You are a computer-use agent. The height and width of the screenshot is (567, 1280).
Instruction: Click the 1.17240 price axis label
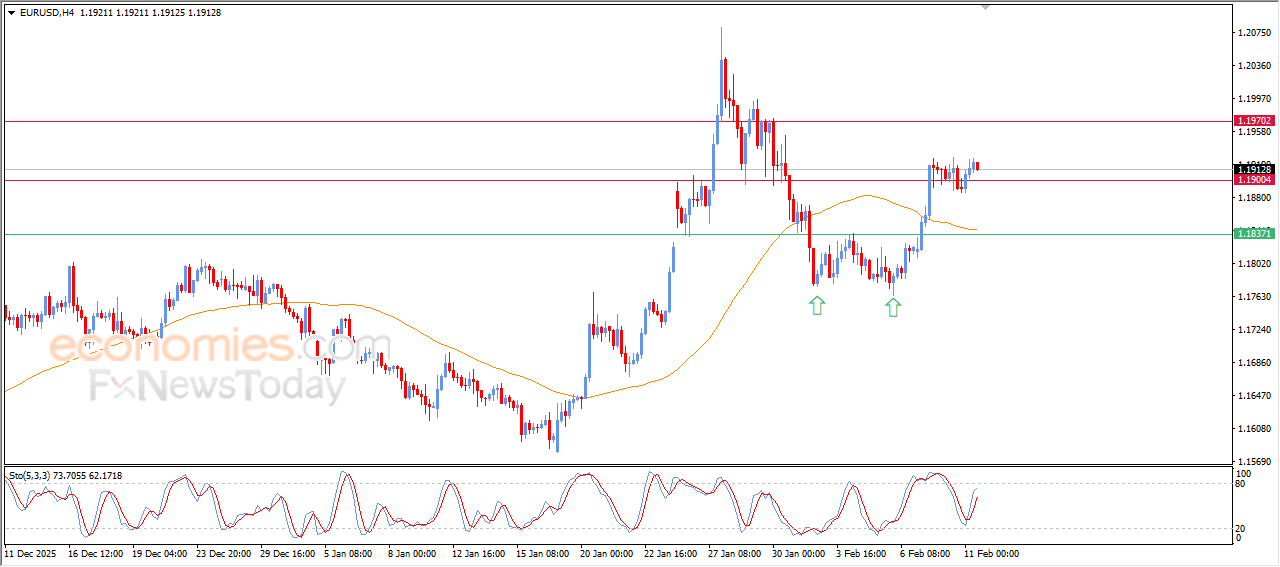tap(1254, 330)
